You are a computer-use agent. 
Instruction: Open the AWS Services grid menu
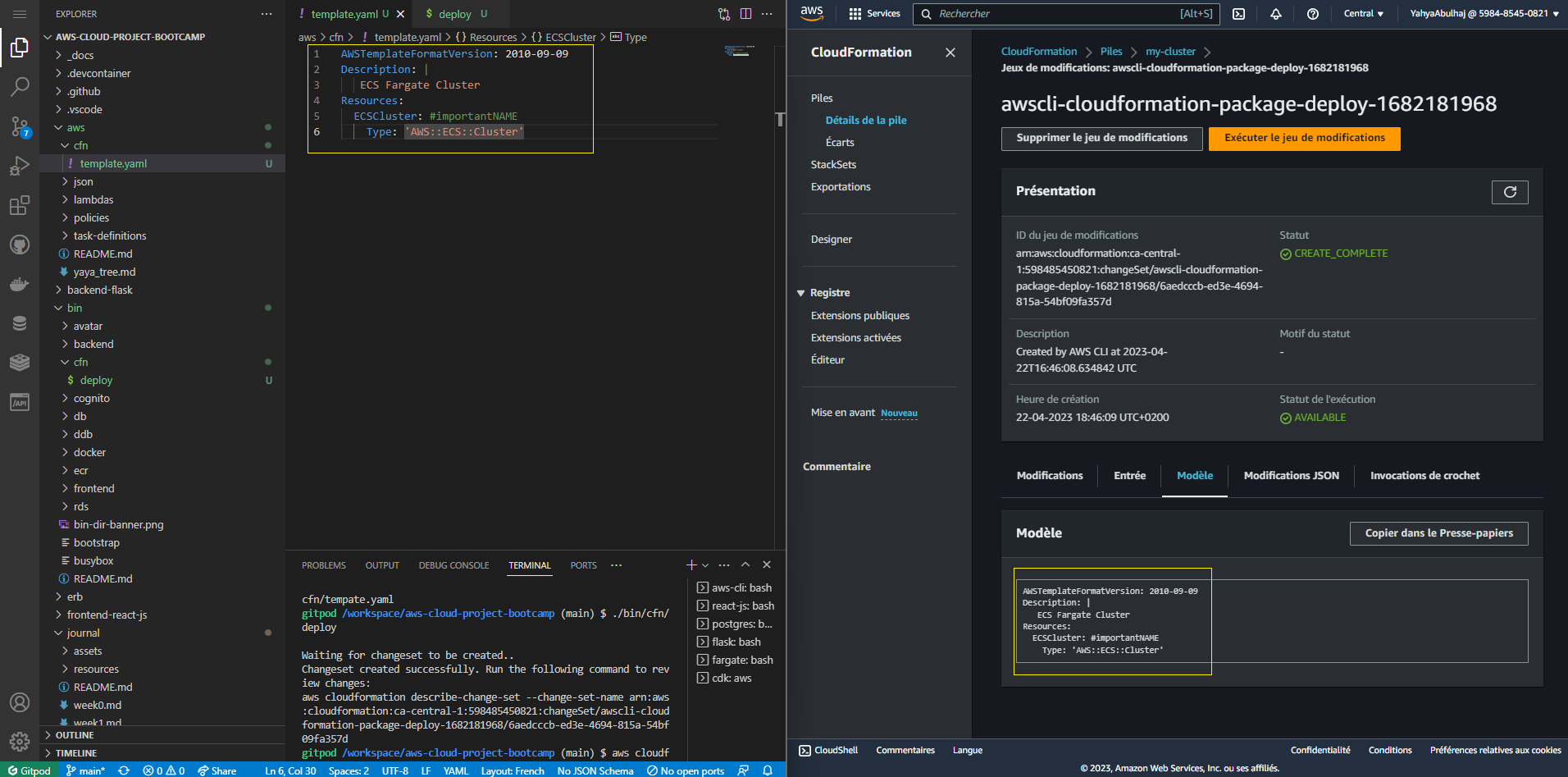(874, 13)
